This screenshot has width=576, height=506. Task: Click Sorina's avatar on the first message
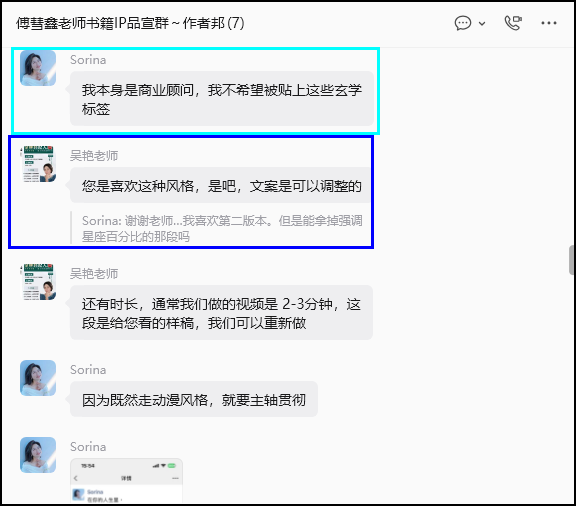pyautogui.click(x=38, y=68)
